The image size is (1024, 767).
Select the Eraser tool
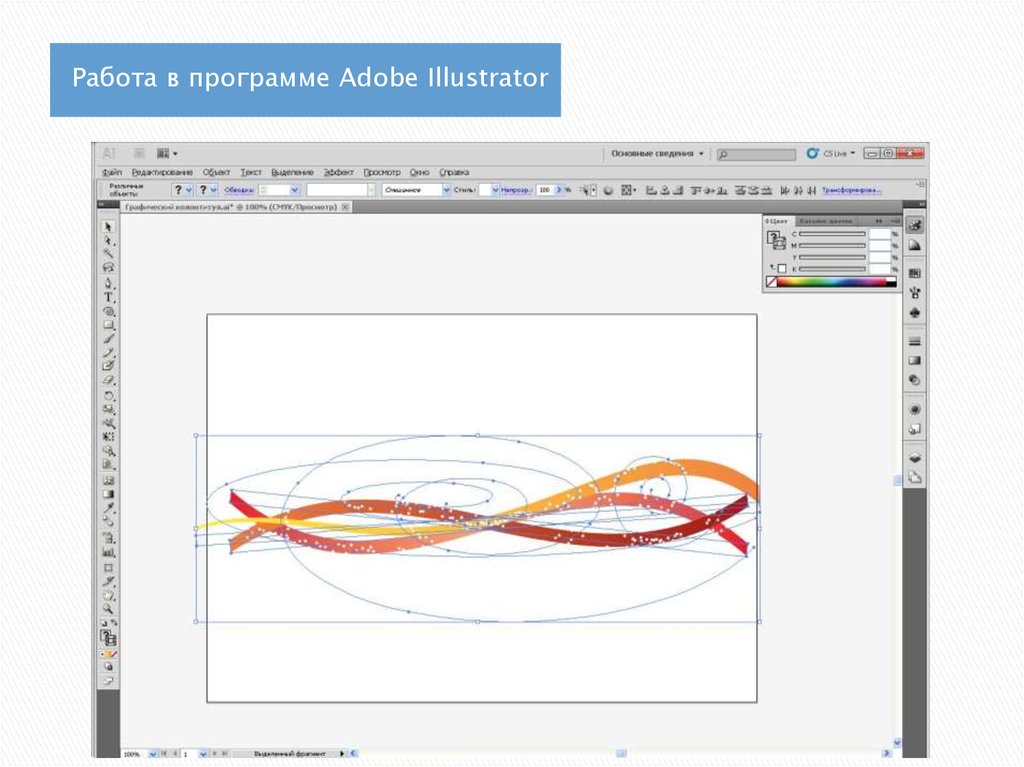coord(109,381)
